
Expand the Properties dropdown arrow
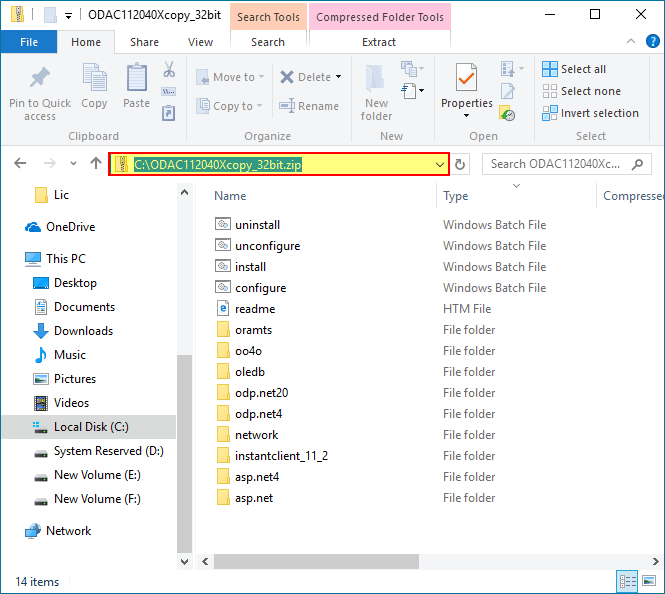coord(467,116)
